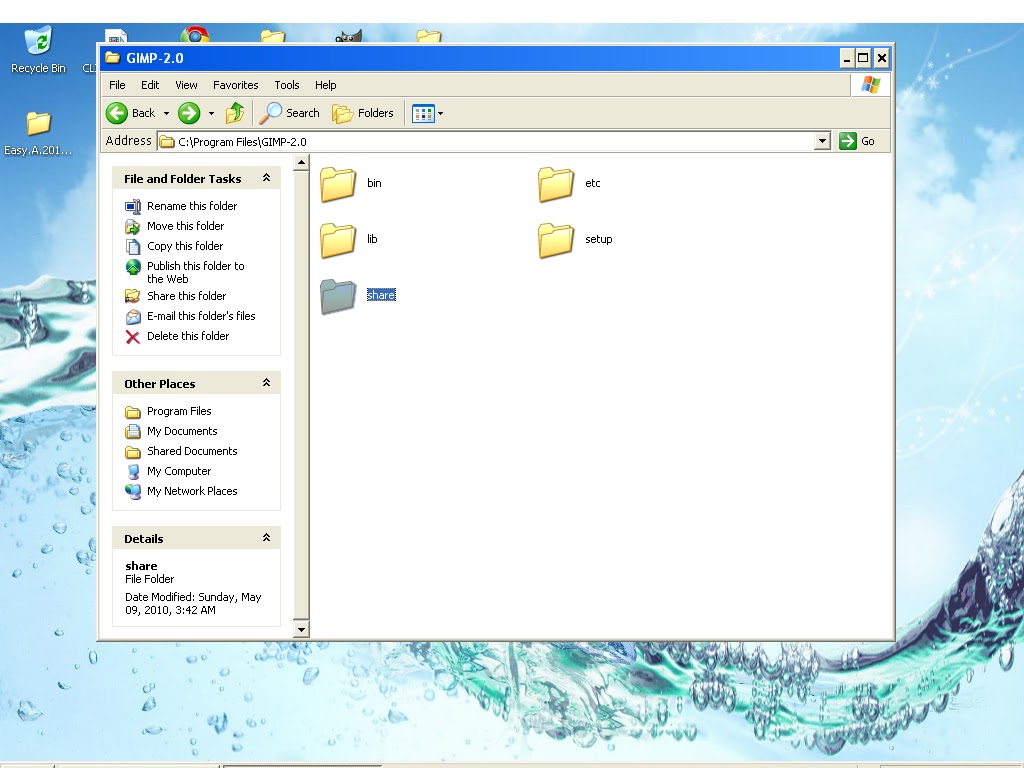The image size is (1024, 768).
Task: Collapse the File and Folder Tasks panel
Action: 266,178
